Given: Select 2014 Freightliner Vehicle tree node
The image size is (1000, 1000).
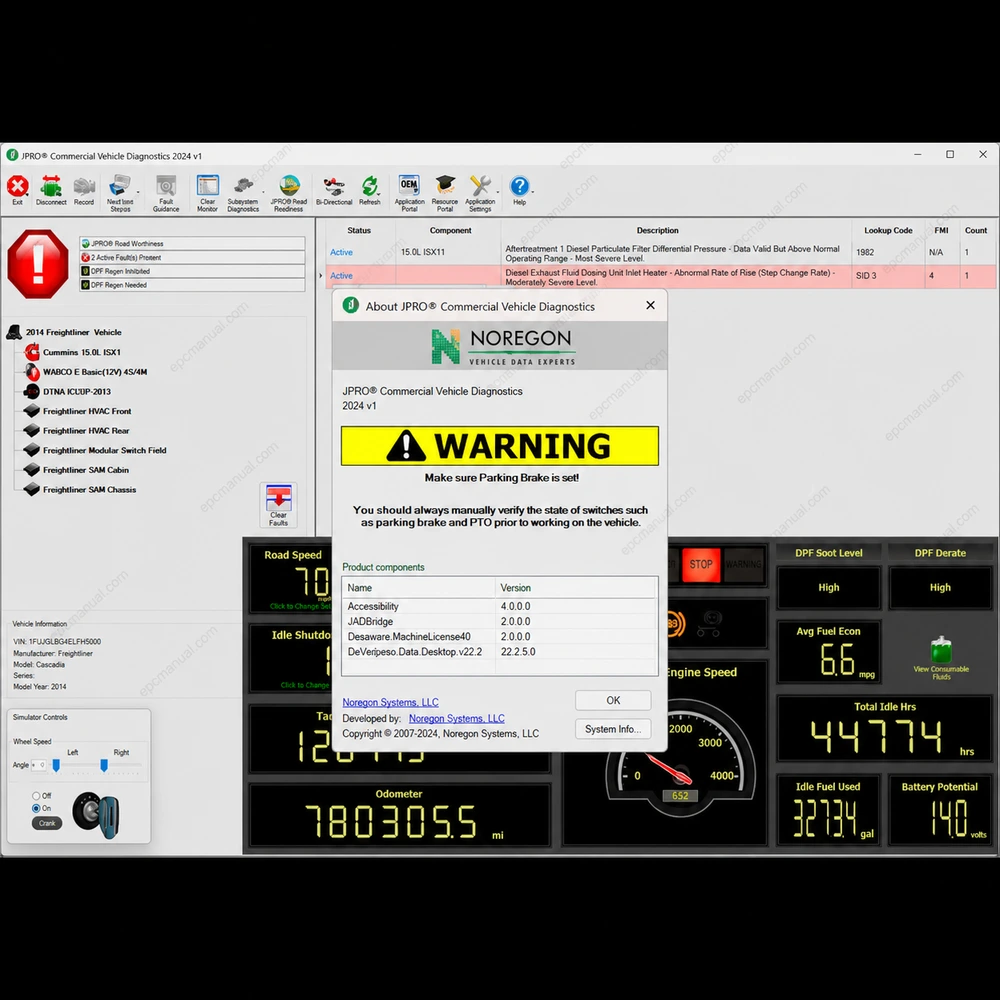Looking at the screenshot, I should [73, 332].
